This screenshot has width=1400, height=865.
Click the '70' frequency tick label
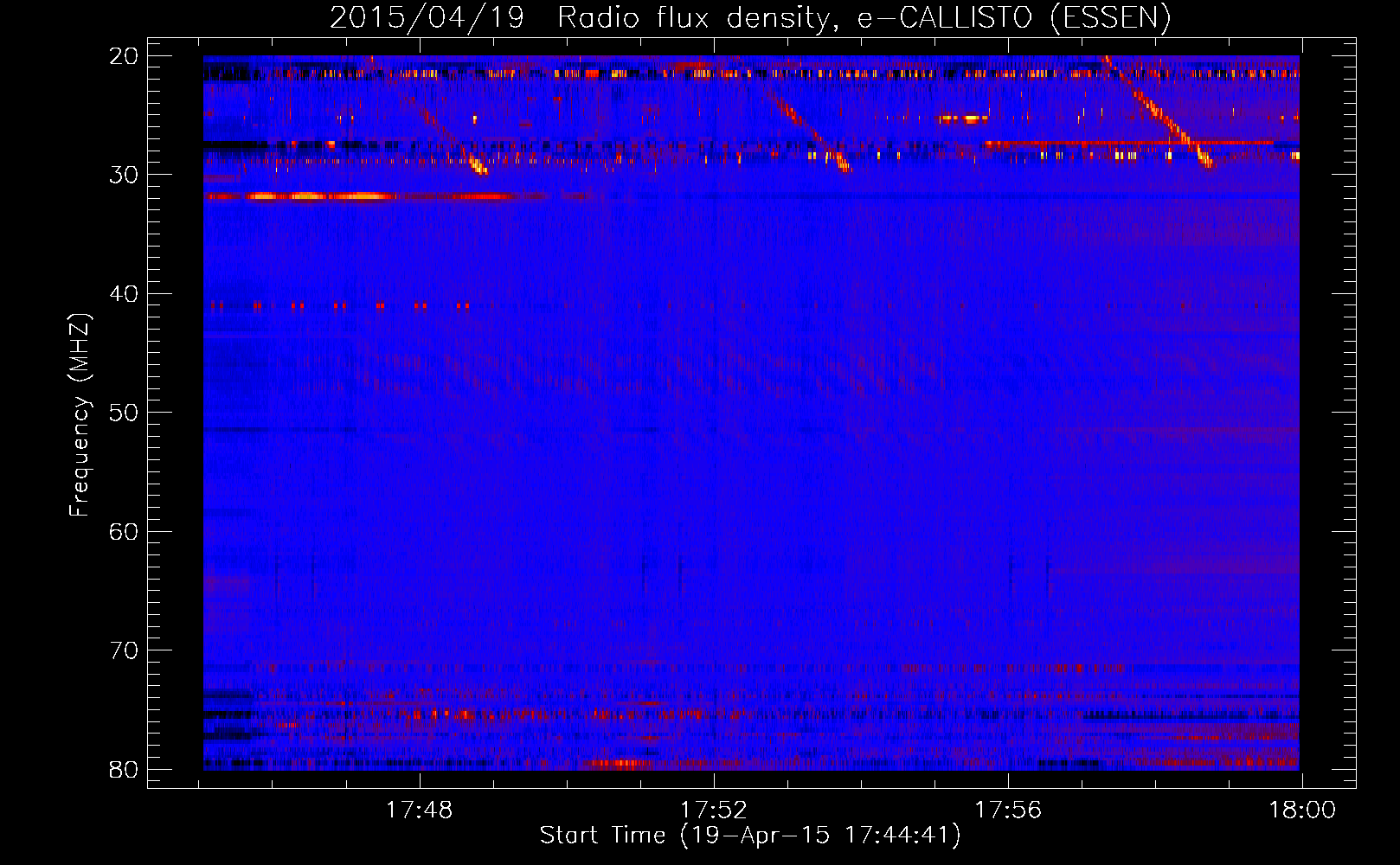pos(125,650)
